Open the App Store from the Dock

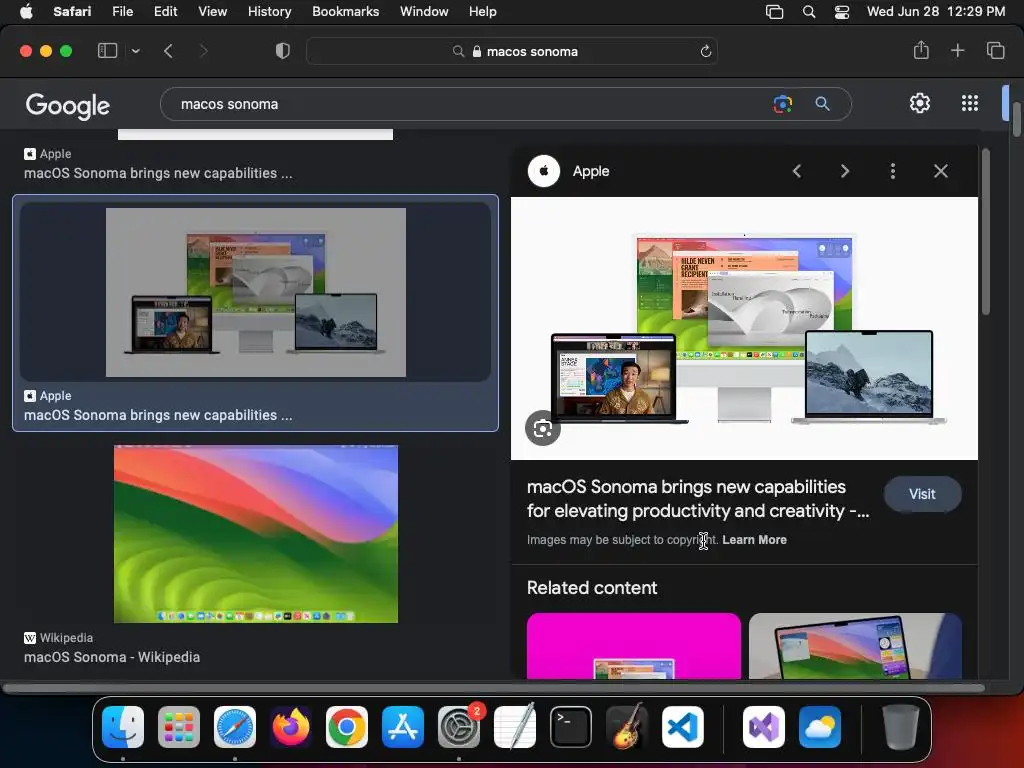(x=403, y=727)
